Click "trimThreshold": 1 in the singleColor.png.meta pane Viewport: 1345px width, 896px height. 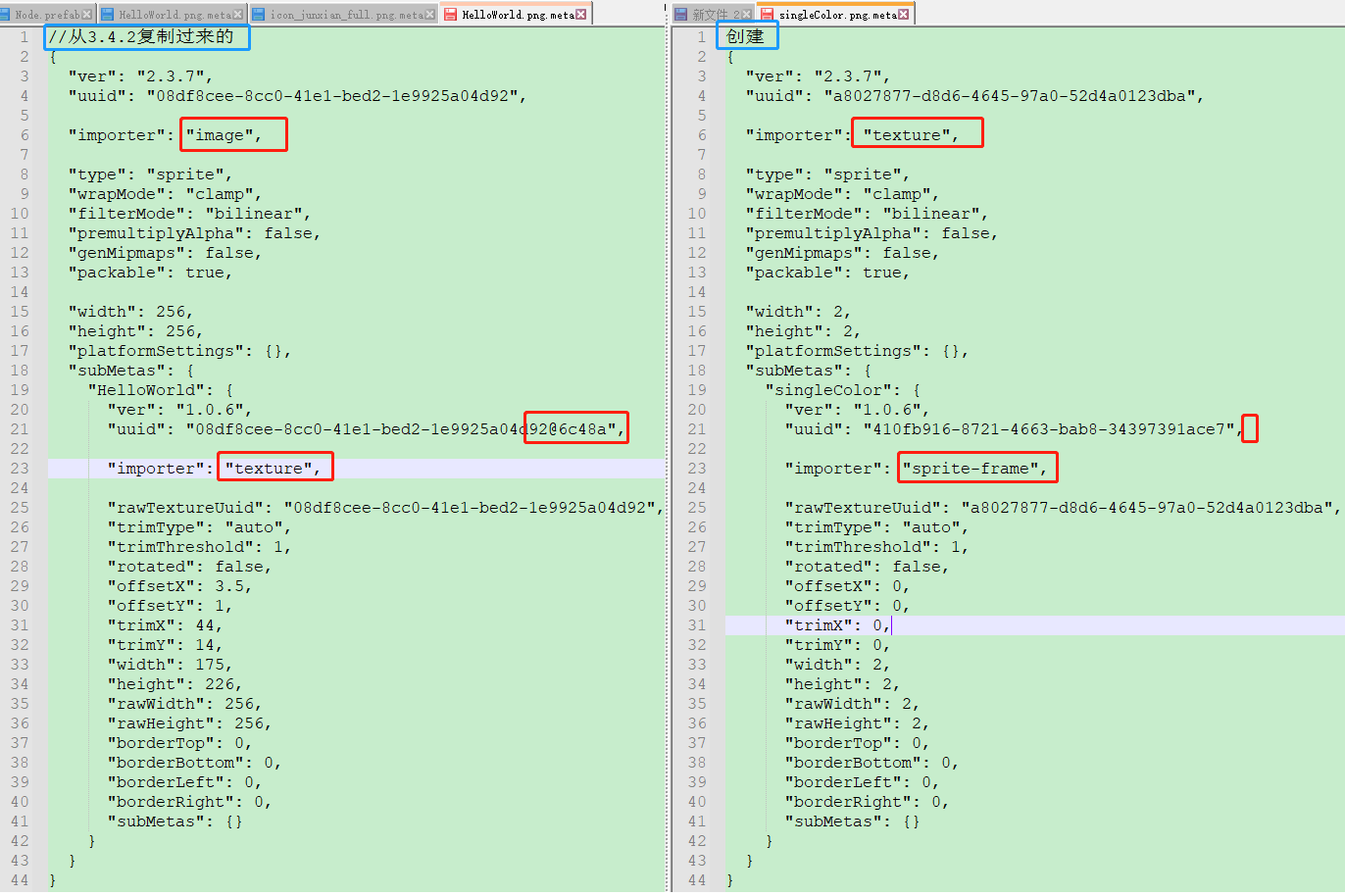tap(877, 547)
